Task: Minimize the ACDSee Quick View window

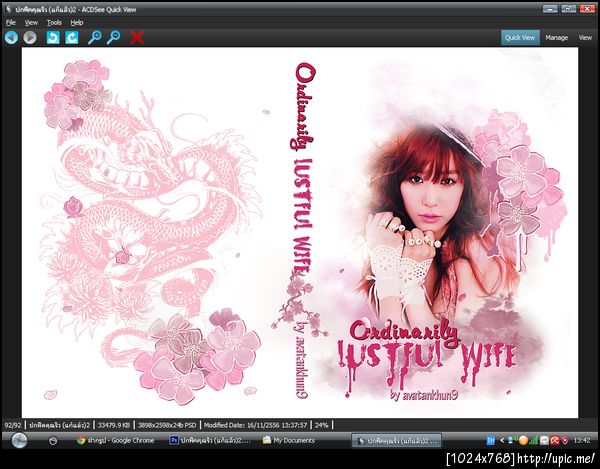Action: click(x=550, y=9)
